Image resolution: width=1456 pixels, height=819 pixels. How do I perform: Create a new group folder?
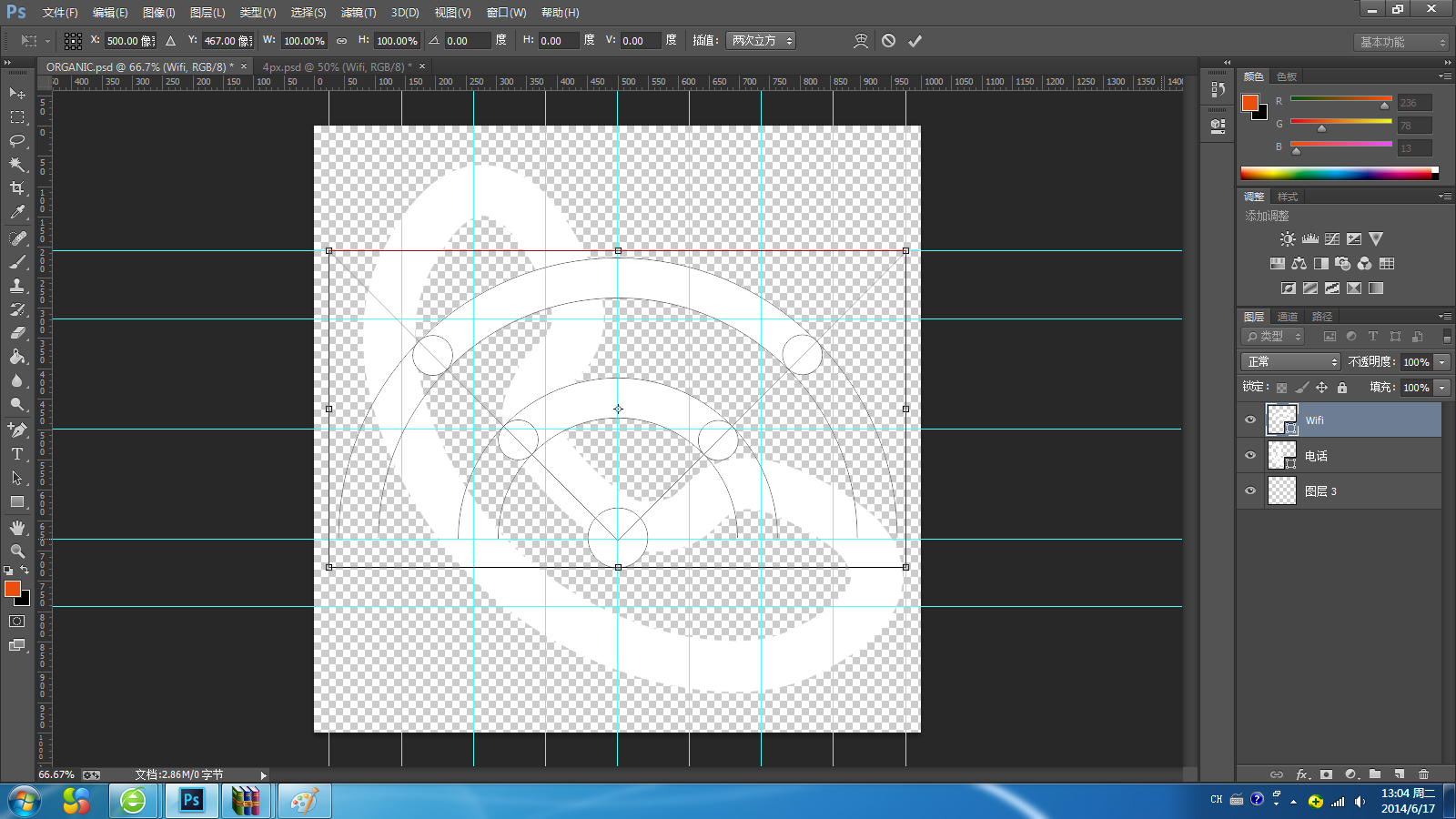(1375, 774)
